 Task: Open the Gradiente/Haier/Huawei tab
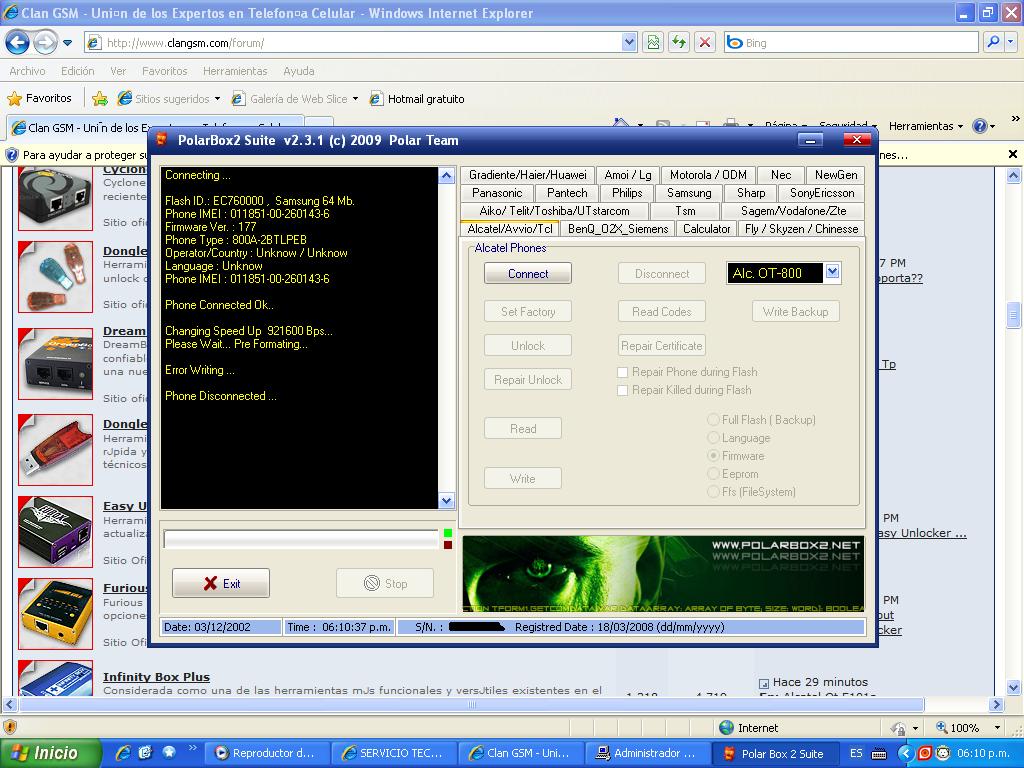click(x=528, y=175)
